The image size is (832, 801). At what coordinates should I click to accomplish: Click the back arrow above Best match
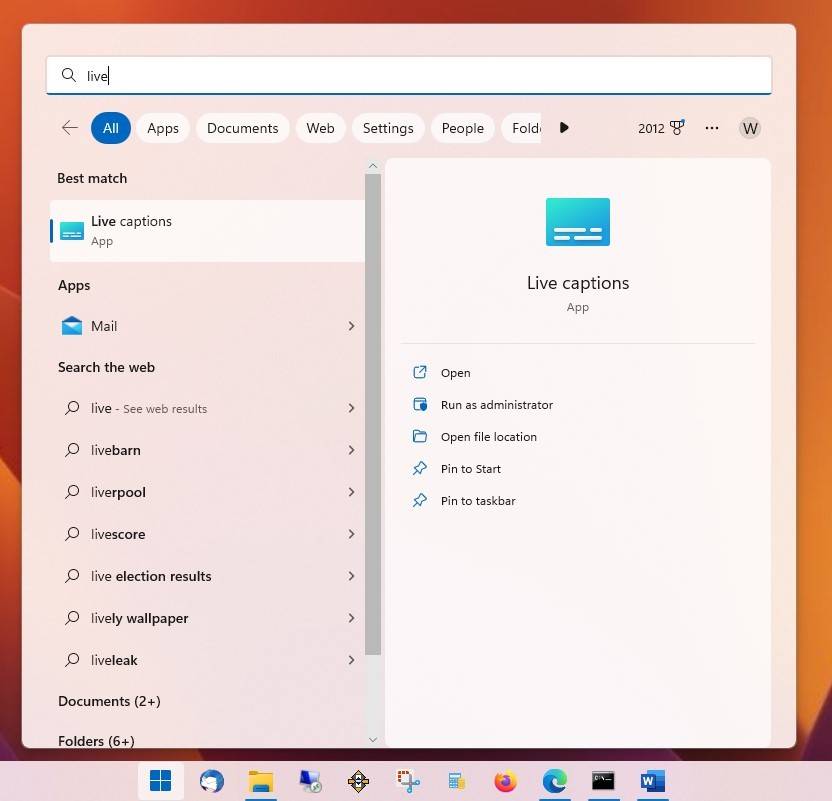click(x=69, y=128)
